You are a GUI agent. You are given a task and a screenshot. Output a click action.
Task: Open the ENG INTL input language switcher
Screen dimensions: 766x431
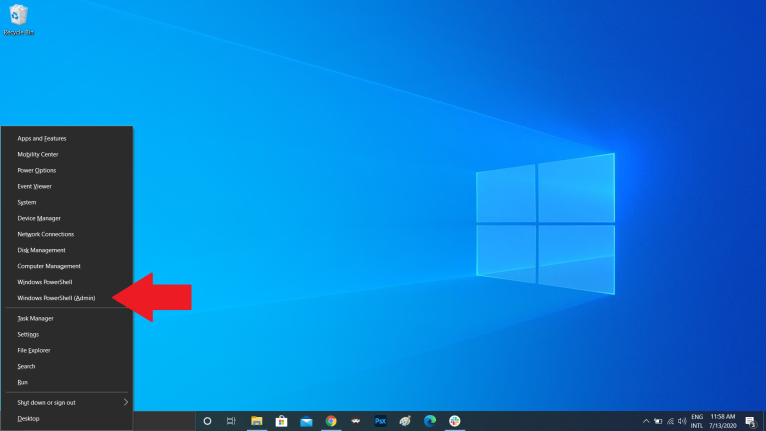tap(697, 421)
